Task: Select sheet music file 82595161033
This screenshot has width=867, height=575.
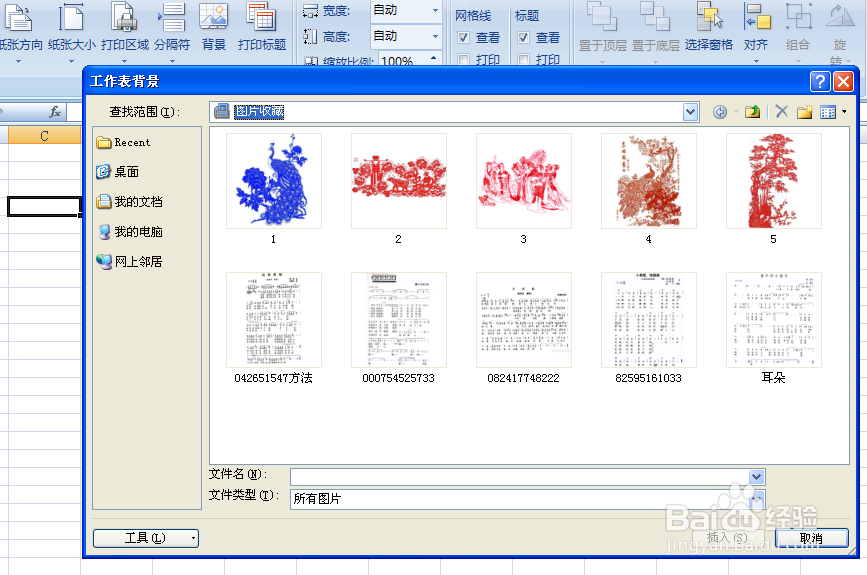Action: click(649, 320)
